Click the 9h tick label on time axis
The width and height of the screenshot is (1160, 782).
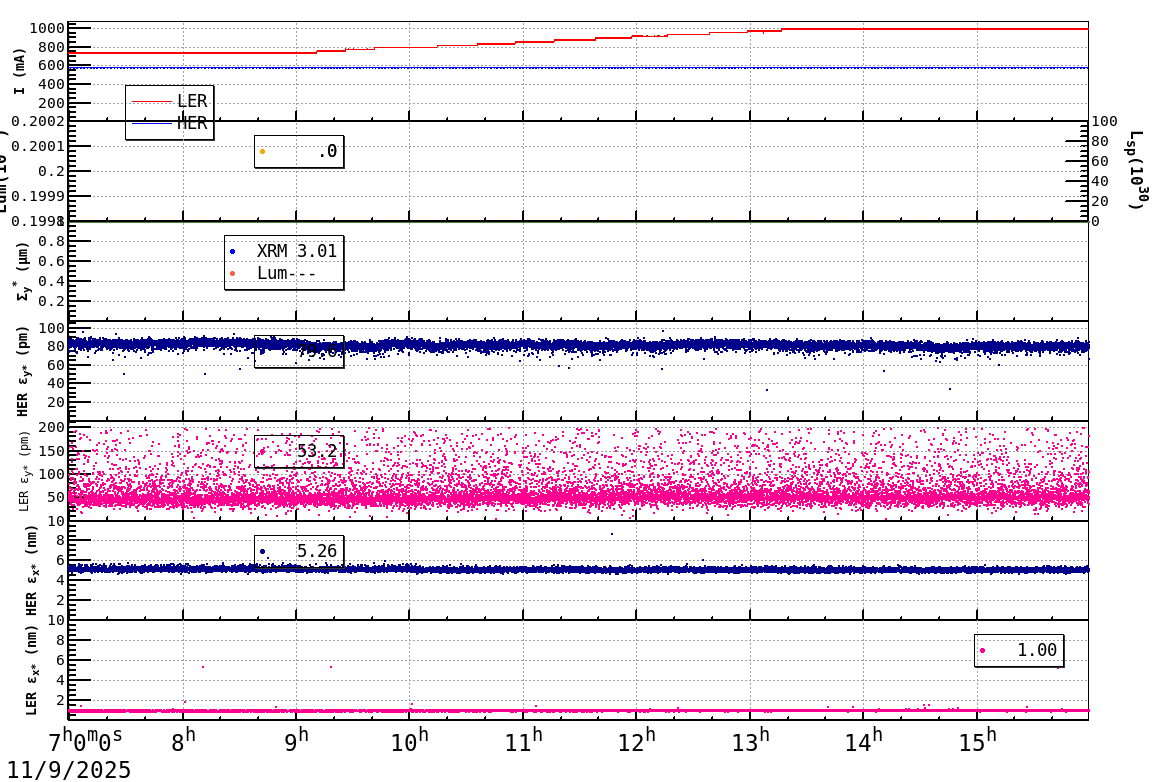coord(296,741)
